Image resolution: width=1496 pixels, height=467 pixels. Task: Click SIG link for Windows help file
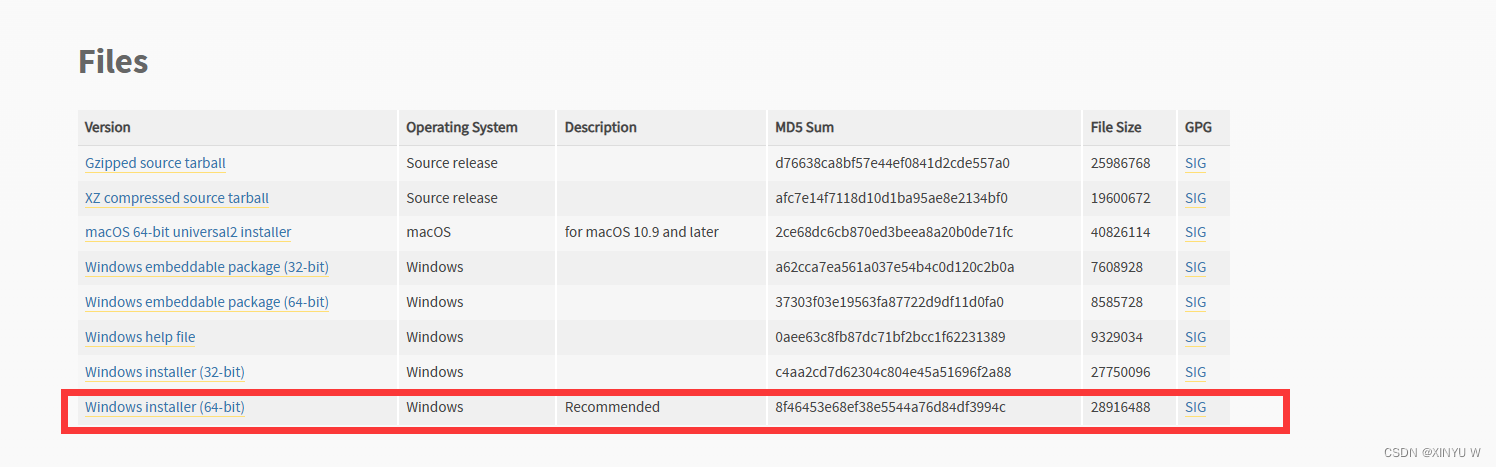tap(1195, 337)
